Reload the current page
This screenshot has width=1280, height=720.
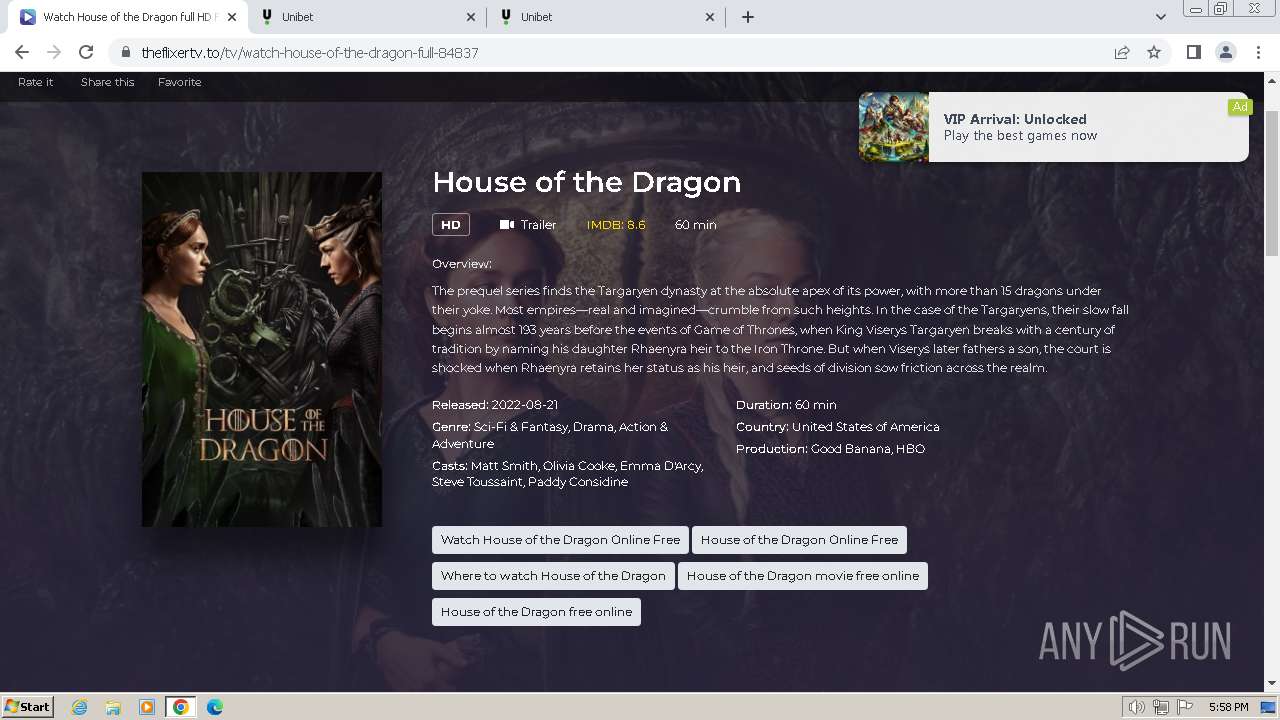tap(86, 52)
